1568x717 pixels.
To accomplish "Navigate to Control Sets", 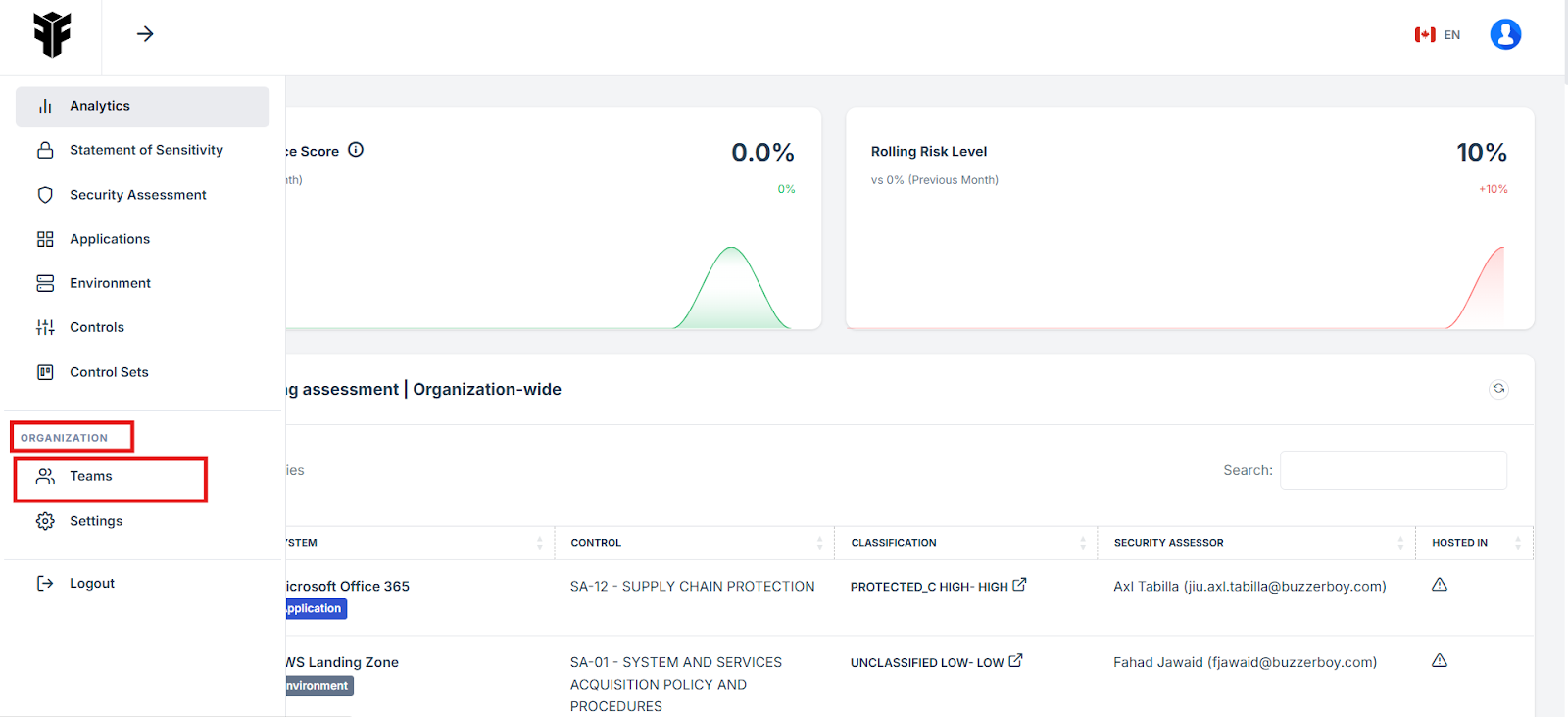I will [109, 372].
